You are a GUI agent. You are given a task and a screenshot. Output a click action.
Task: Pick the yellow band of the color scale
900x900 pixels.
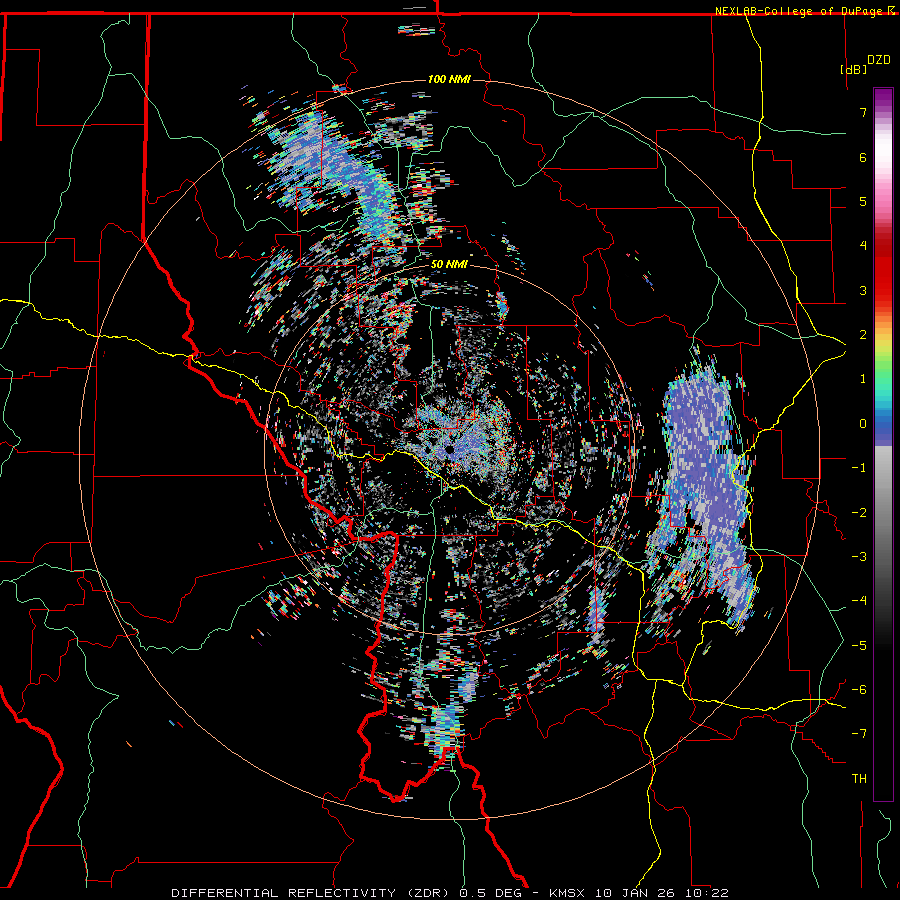click(883, 342)
